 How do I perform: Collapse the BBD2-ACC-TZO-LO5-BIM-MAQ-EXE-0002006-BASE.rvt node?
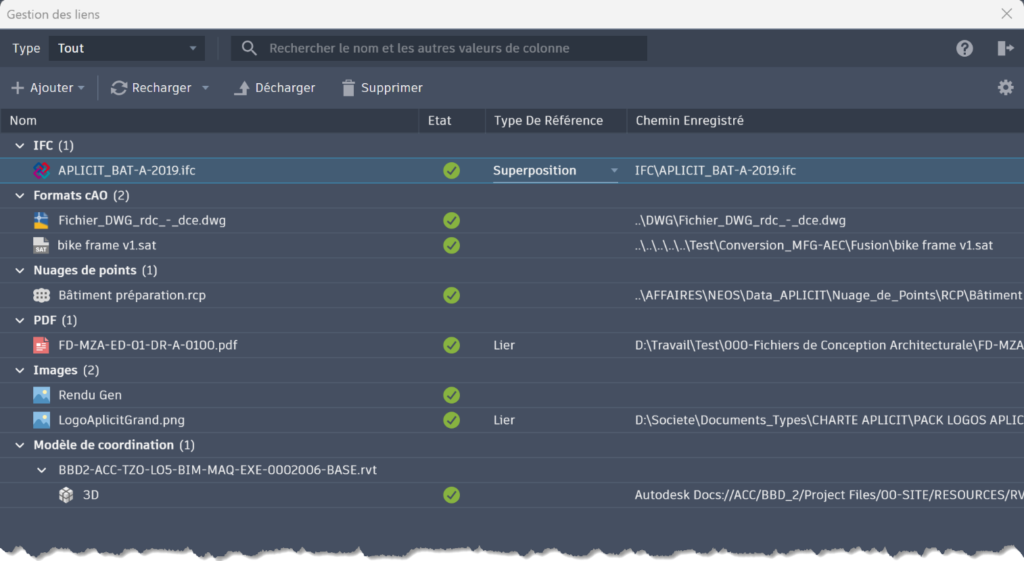coord(41,470)
